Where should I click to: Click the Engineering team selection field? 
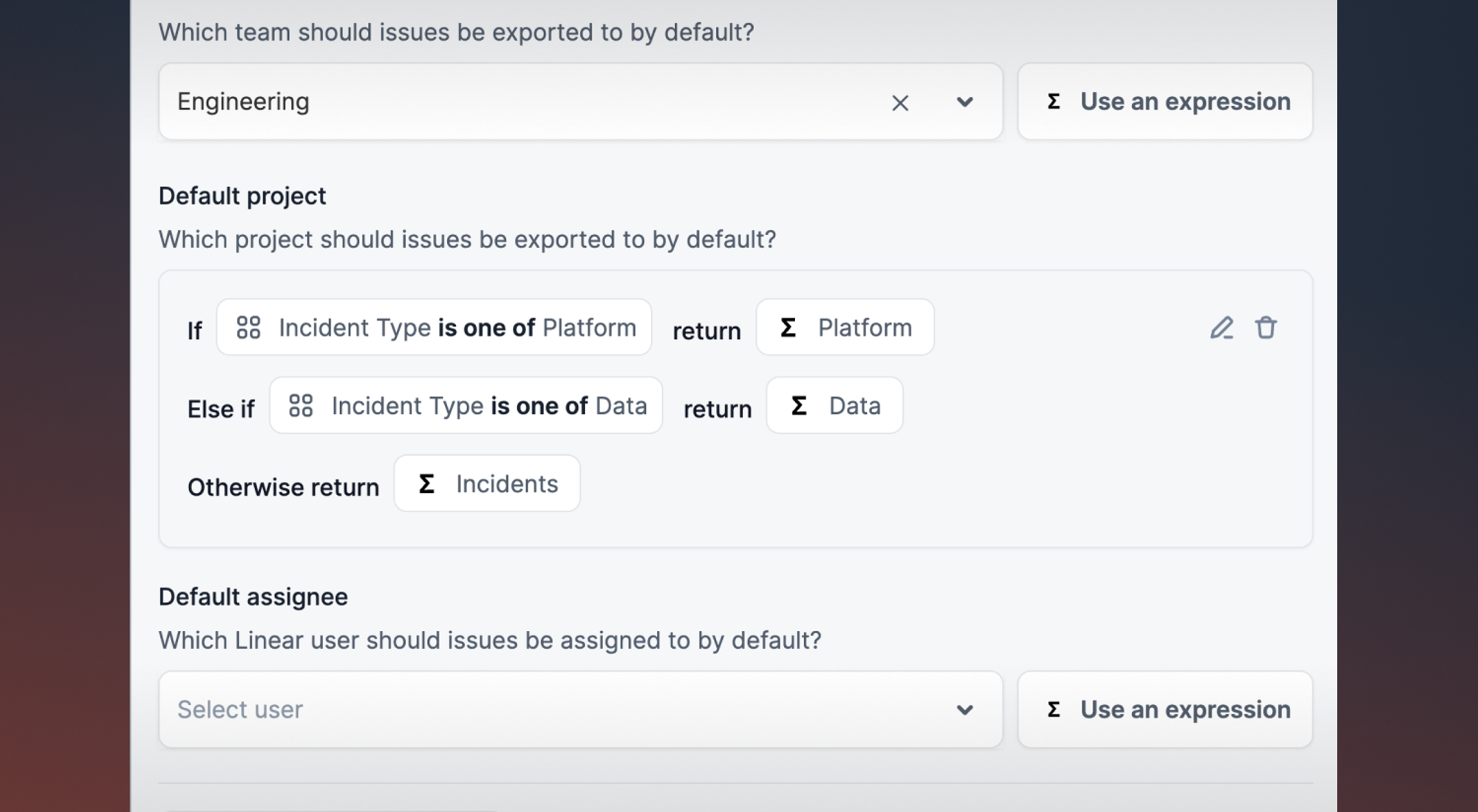(x=517, y=102)
